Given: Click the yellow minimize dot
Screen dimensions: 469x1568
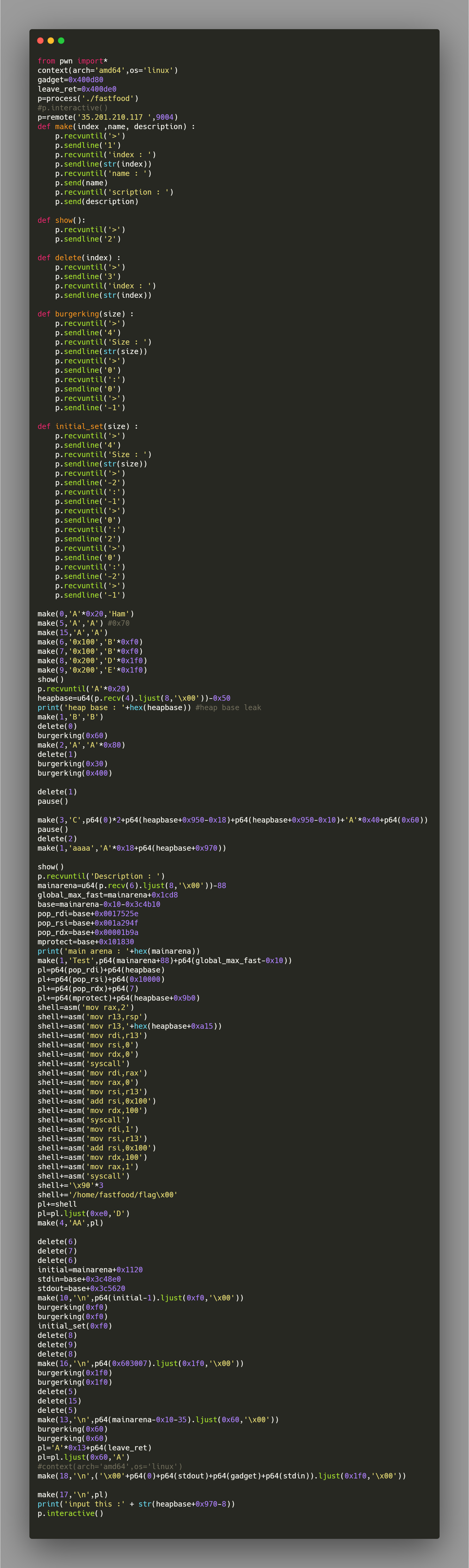Looking at the screenshot, I should pyautogui.click(x=50, y=41).
